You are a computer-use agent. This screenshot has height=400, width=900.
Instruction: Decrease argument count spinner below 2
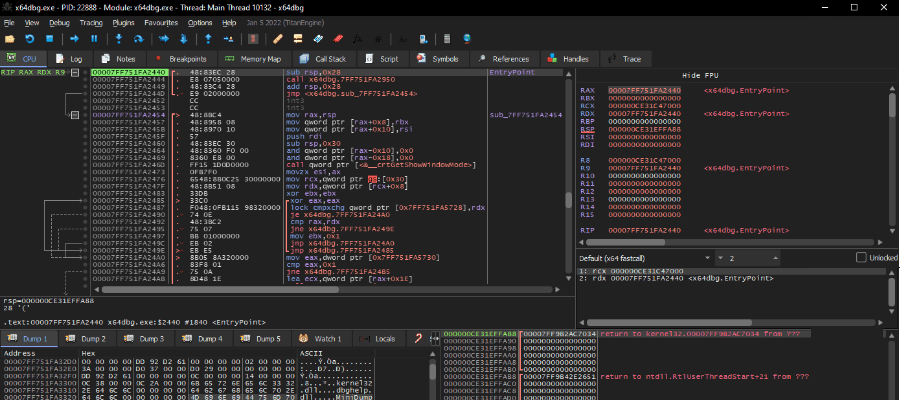click(x=721, y=258)
